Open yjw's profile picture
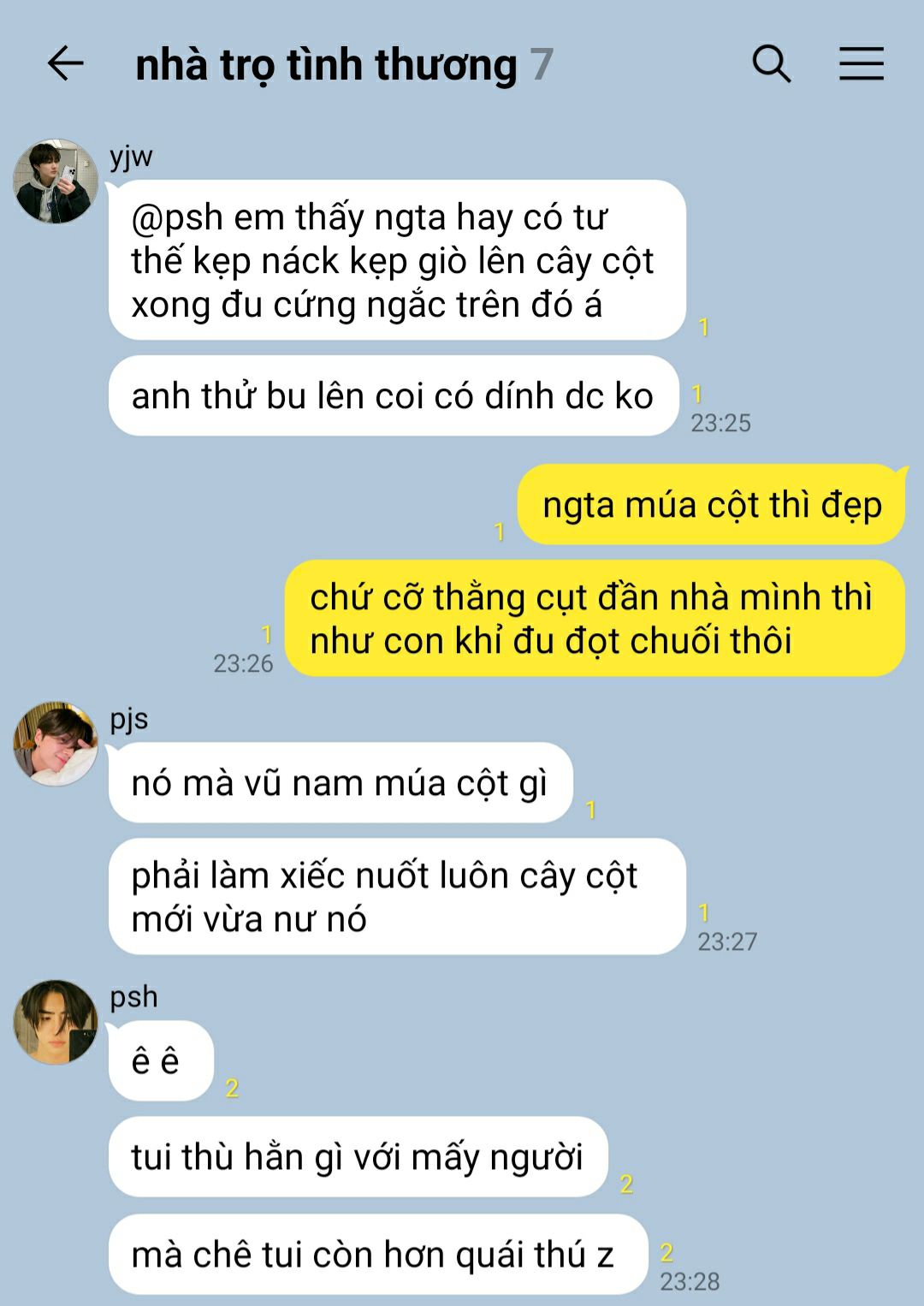Image resolution: width=924 pixels, height=1306 pixels. 56,181
